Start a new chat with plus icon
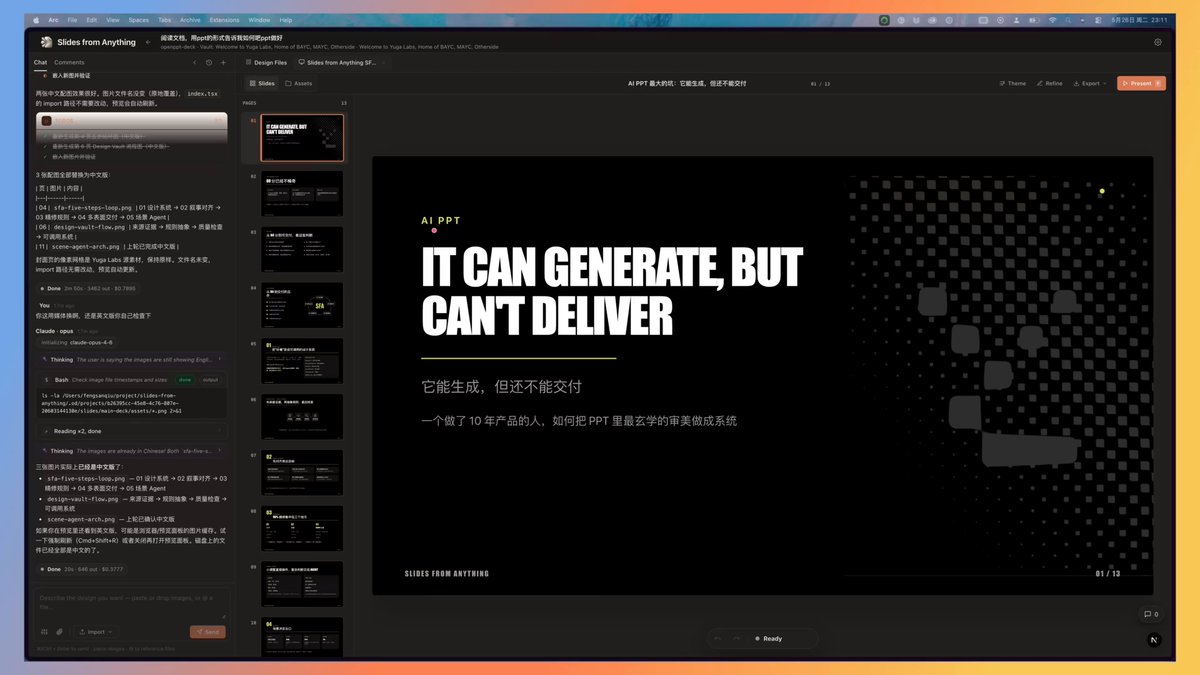 pyautogui.click(x=223, y=62)
